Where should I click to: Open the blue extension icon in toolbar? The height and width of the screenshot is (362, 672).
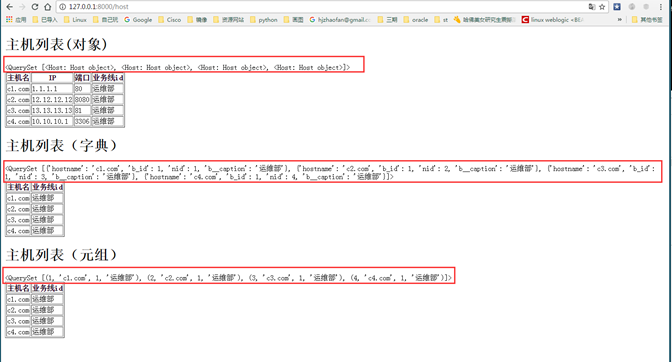pyautogui.click(x=617, y=7)
